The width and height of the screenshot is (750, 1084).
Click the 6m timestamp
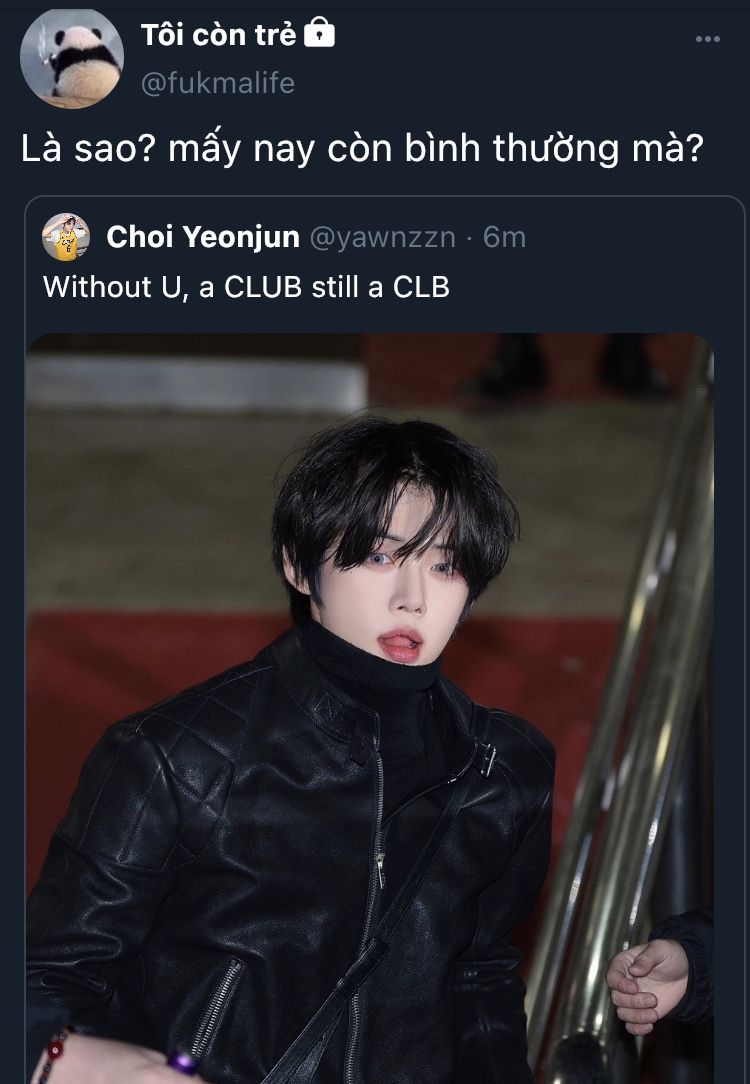[x=504, y=237]
